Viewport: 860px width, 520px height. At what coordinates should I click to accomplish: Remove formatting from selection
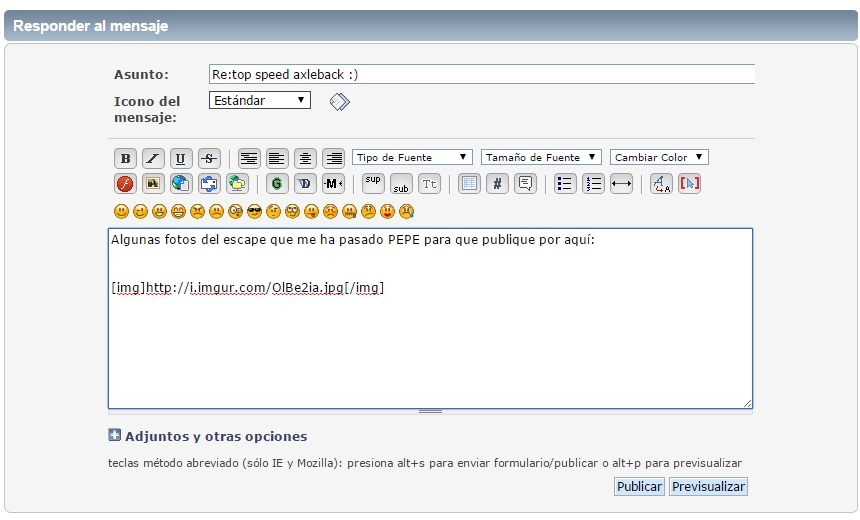[x=661, y=184]
